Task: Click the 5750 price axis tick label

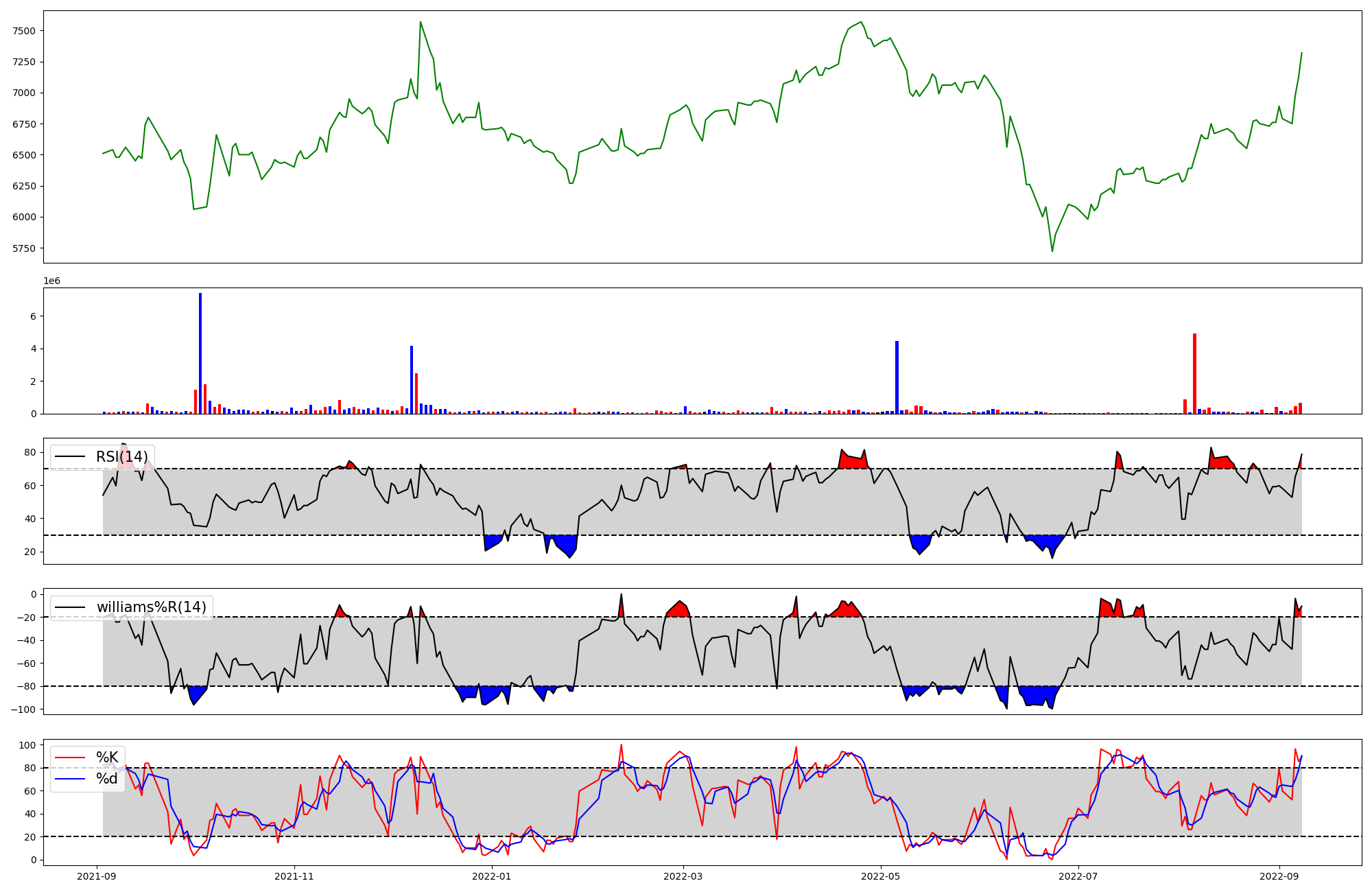Action: [x=23, y=248]
